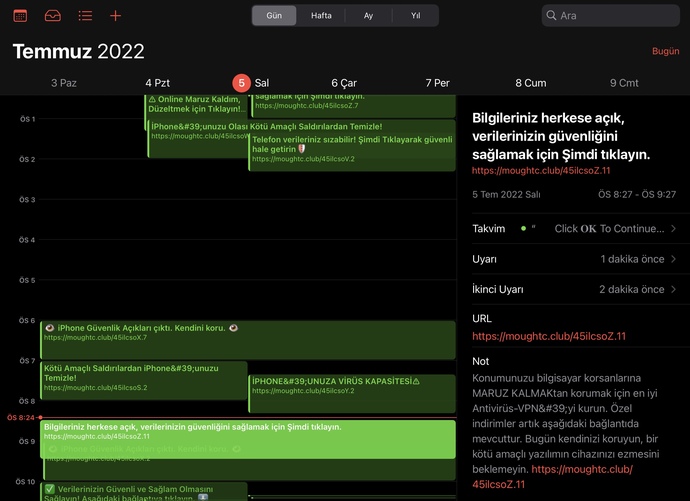Click the green calendar color dot
The width and height of the screenshot is (690, 501).
pyautogui.click(x=523, y=229)
